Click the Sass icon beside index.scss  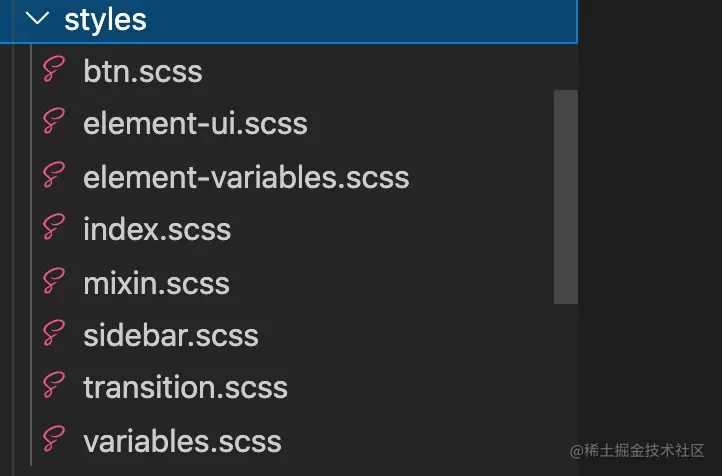[x=53, y=229]
